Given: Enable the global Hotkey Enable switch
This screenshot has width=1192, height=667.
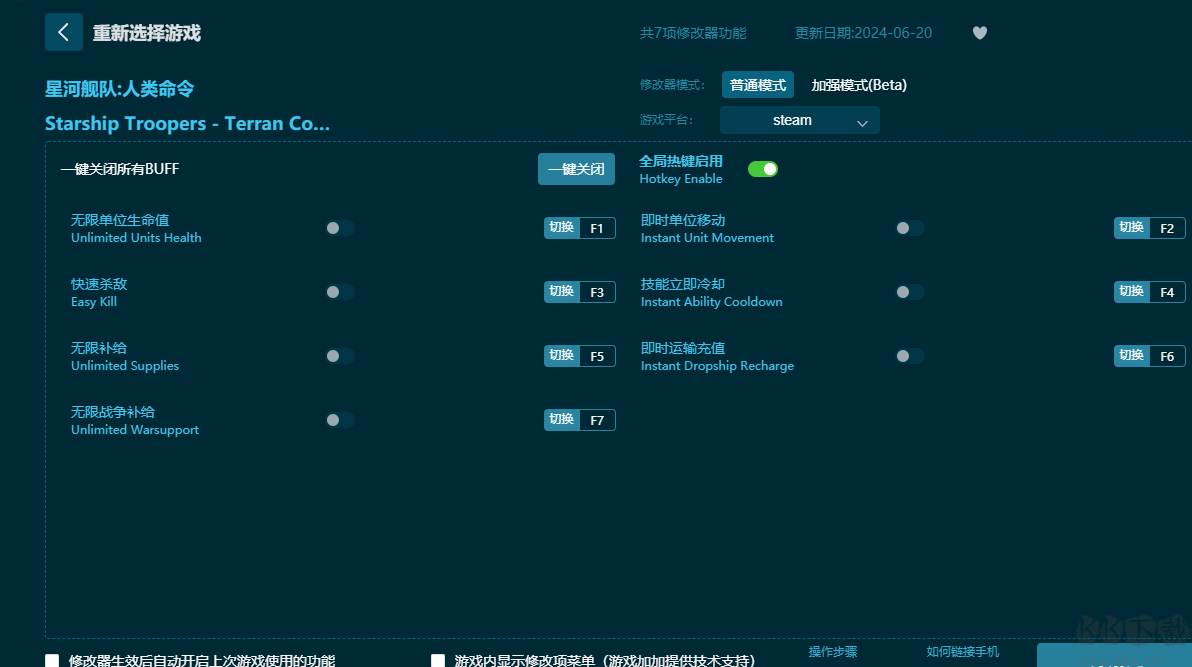Looking at the screenshot, I should pos(763,169).
